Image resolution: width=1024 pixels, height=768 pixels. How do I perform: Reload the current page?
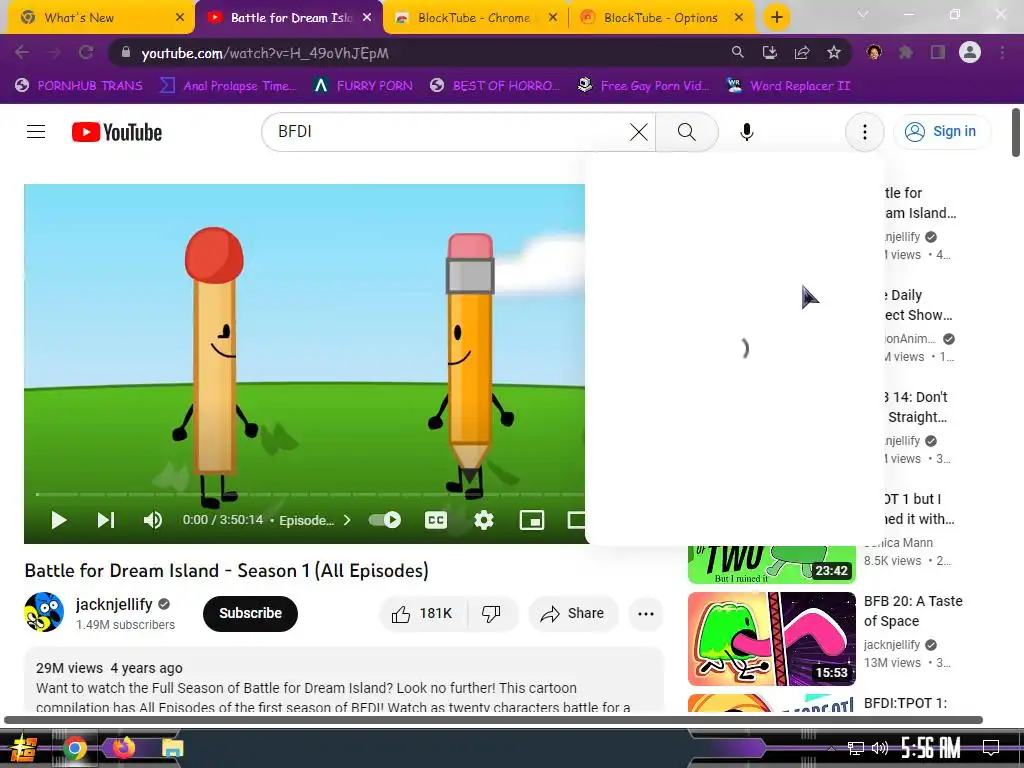point(86,52)
